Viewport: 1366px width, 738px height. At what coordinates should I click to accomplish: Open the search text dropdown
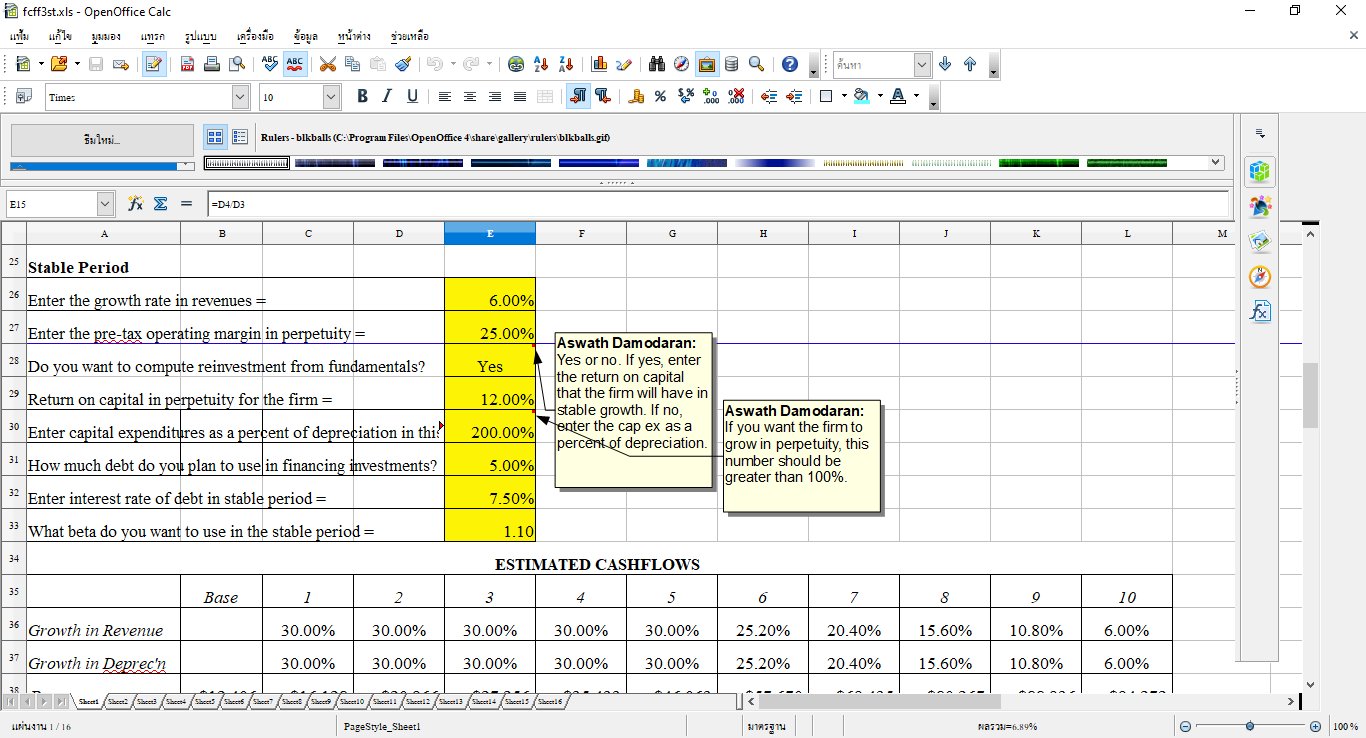pyautogui.click(x=923, y=65)
